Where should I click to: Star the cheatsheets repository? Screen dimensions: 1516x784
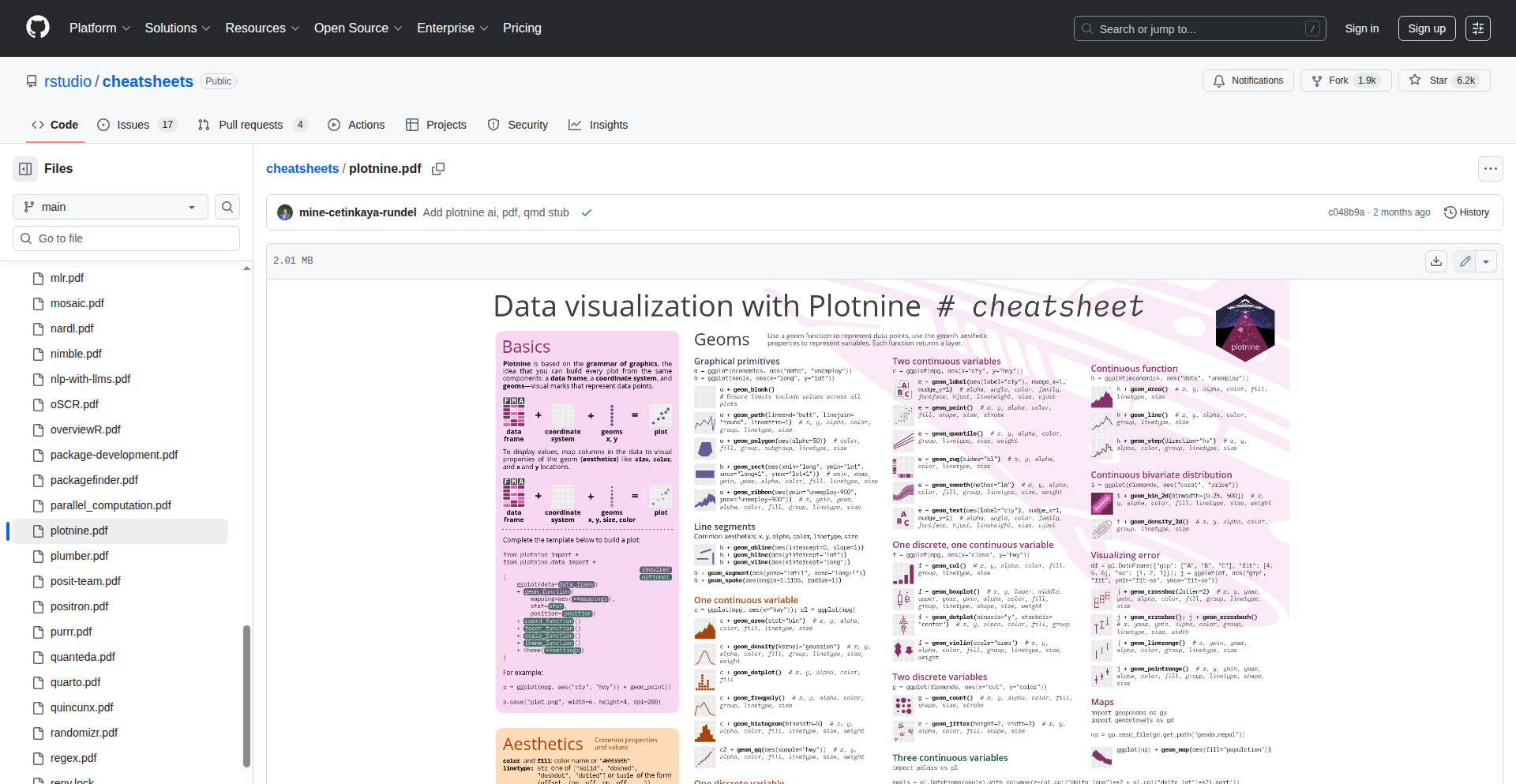tap(1443, 81)
